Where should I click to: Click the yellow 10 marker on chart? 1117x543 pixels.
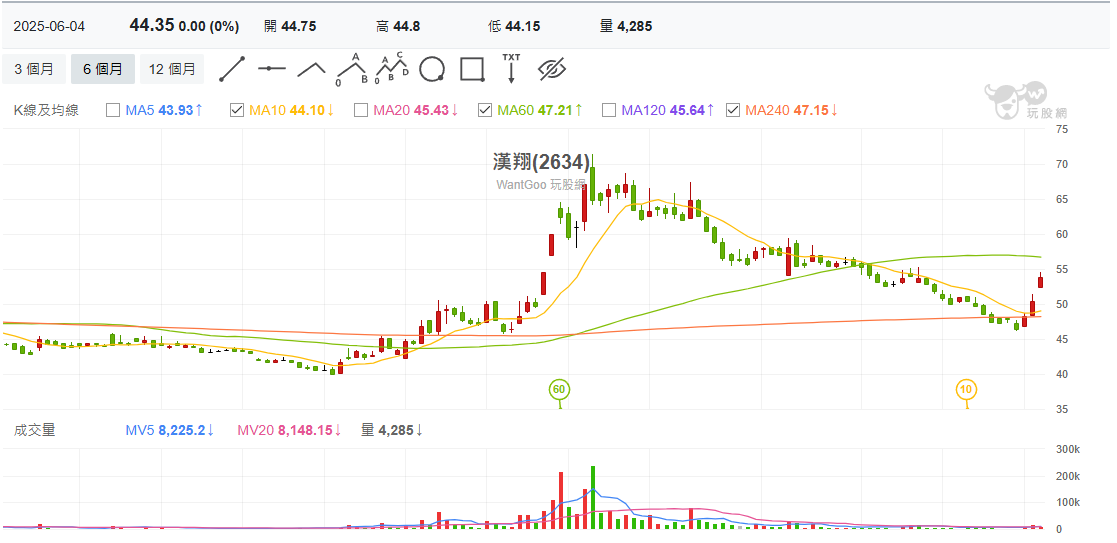pyautogui.click(x=966, y=389)
